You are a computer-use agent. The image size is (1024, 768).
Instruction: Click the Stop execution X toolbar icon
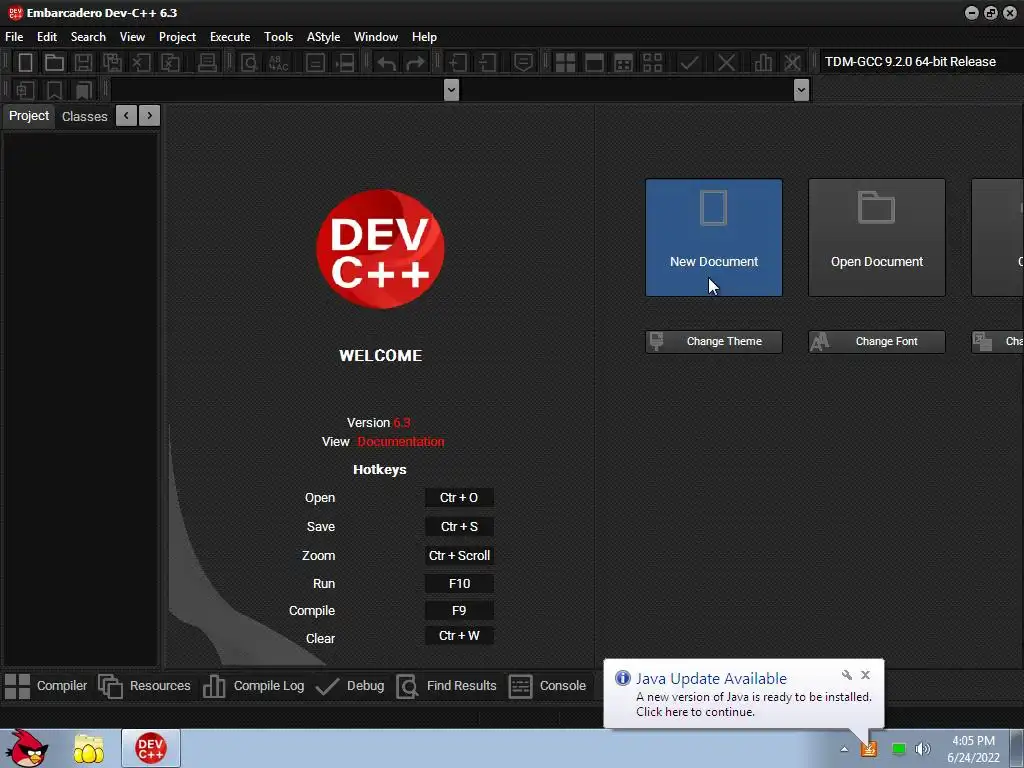click(726, 63)
